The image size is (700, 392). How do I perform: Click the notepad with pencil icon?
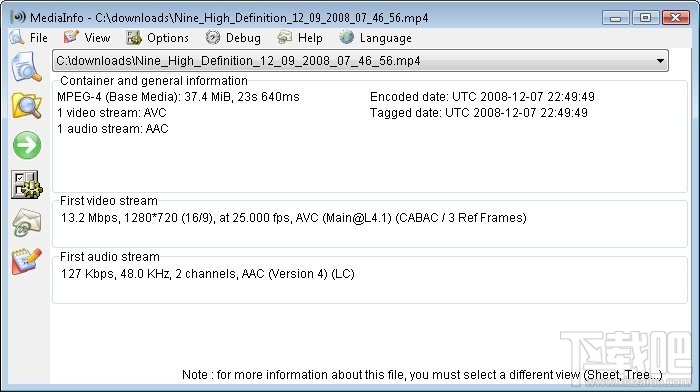pyautogui.click(x=26, y=261)
